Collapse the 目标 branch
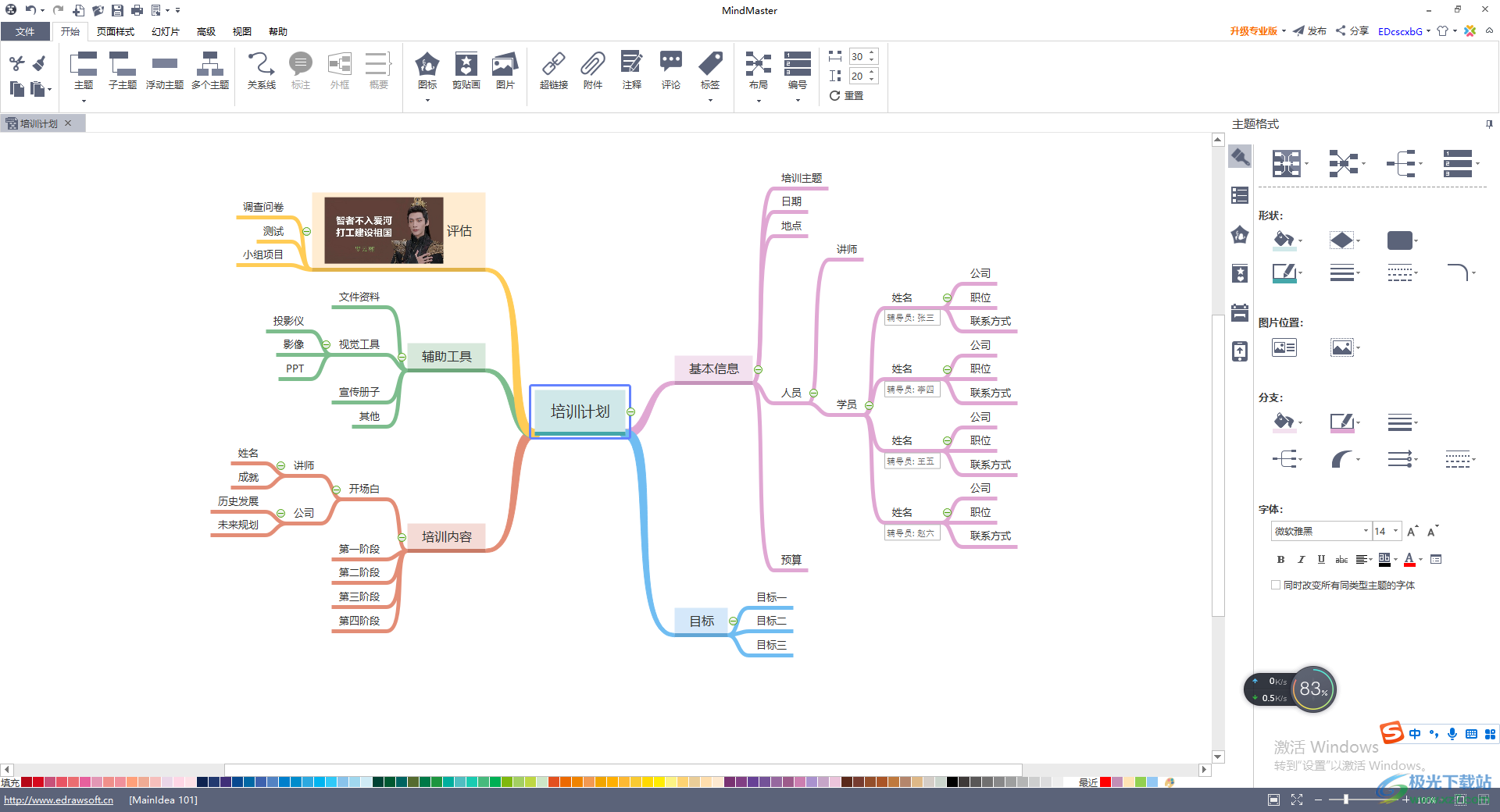Screen dimensions: 1500x812 click(x=733, y=621)
